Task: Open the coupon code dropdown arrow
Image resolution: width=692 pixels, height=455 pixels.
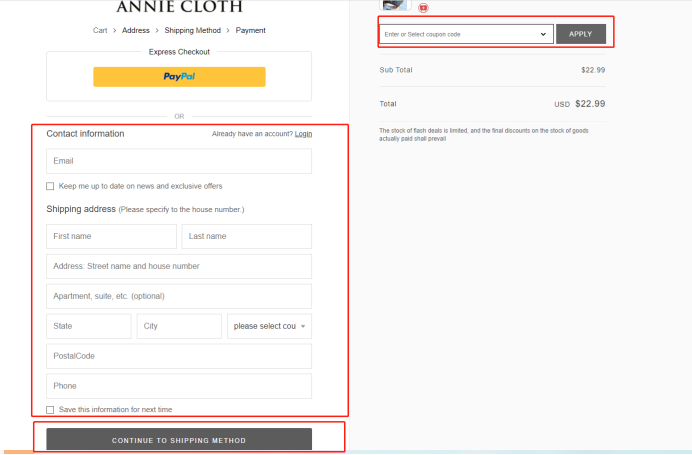Action: (x=544, y=34)
